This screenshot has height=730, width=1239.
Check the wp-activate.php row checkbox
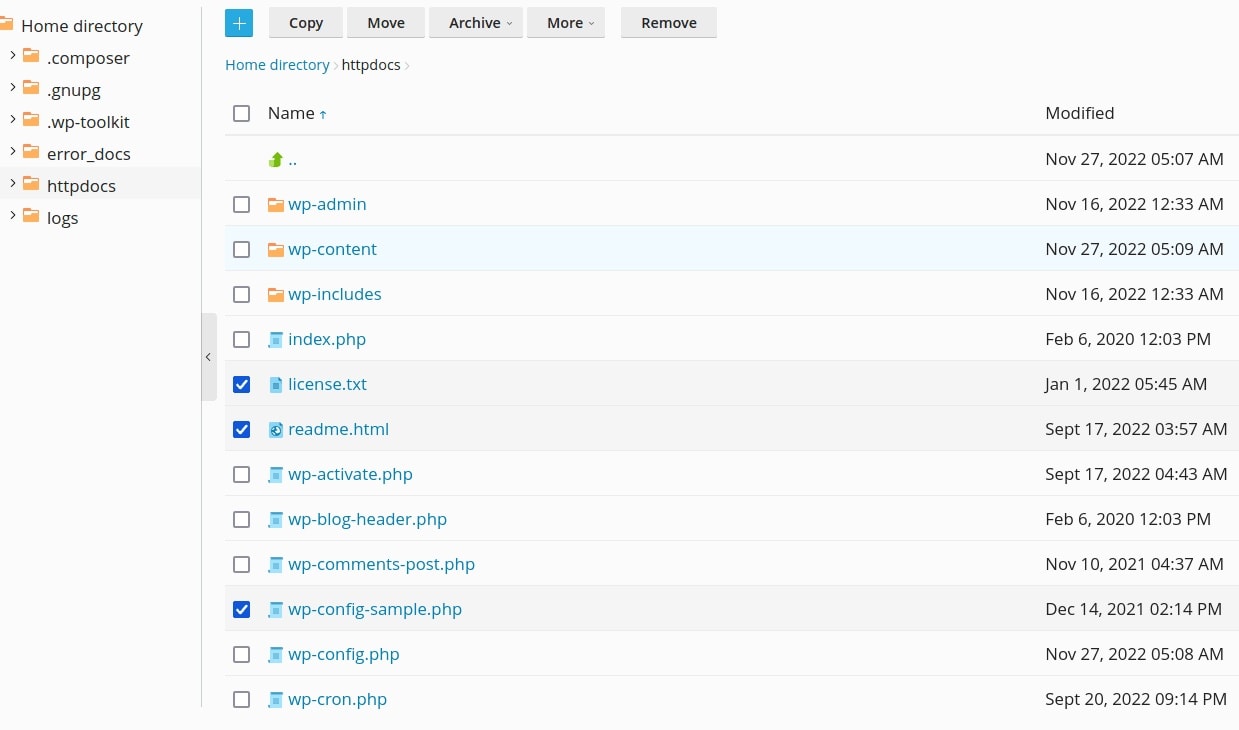241,474
